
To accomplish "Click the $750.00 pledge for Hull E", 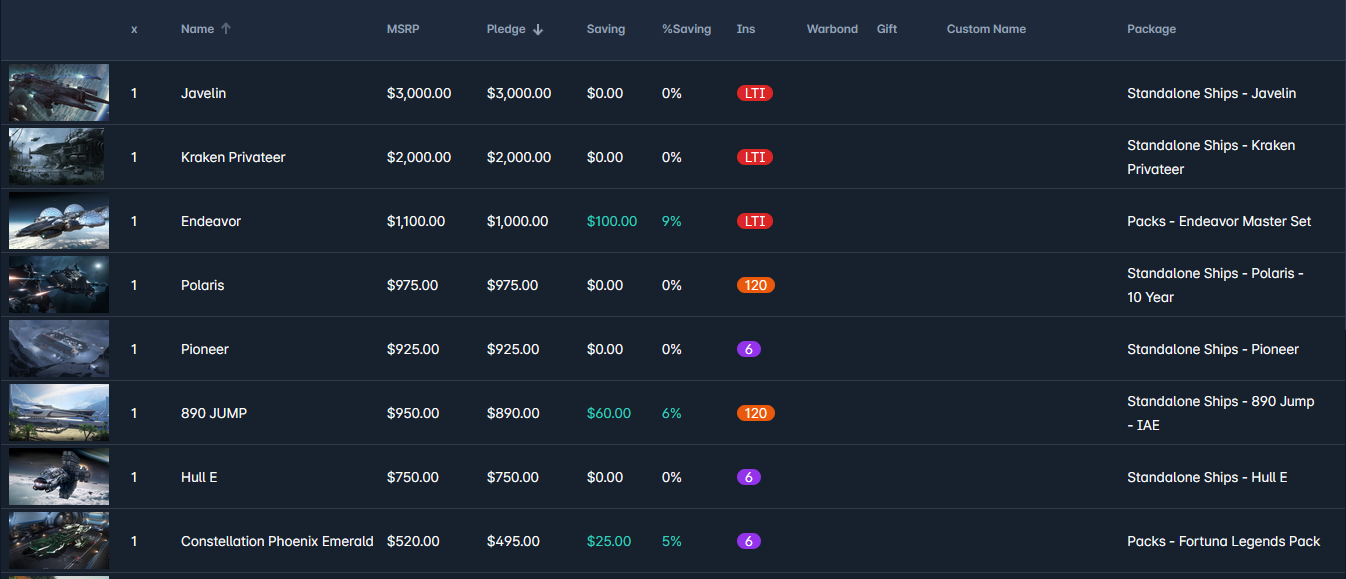I will click(513, 477).
